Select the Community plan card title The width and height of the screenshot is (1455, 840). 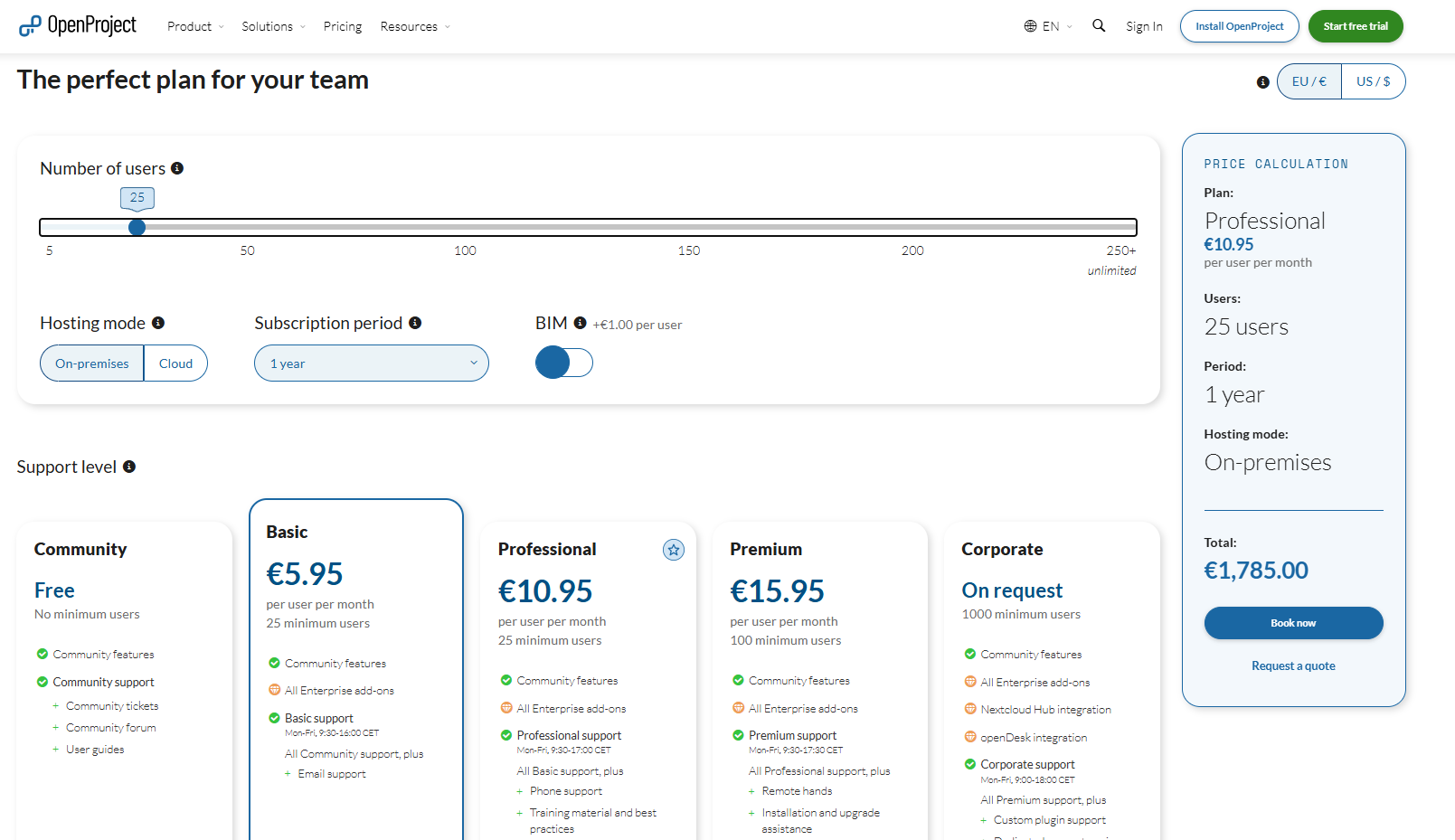click(x=80, y=549)
